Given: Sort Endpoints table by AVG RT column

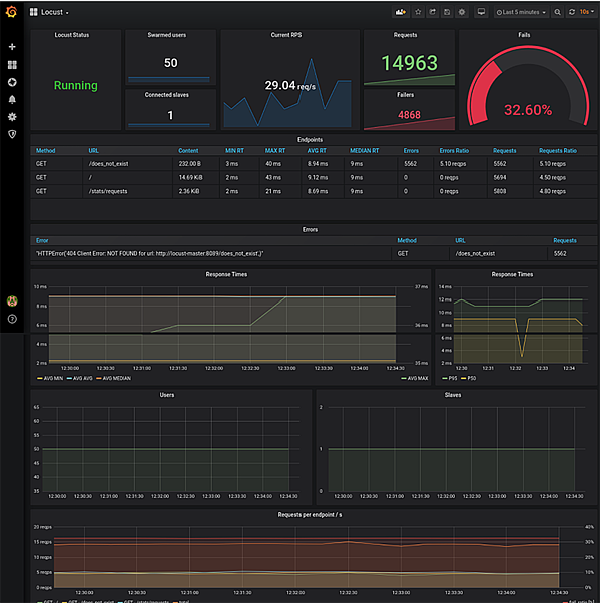Looking at the screenshot, I should 317,151.
